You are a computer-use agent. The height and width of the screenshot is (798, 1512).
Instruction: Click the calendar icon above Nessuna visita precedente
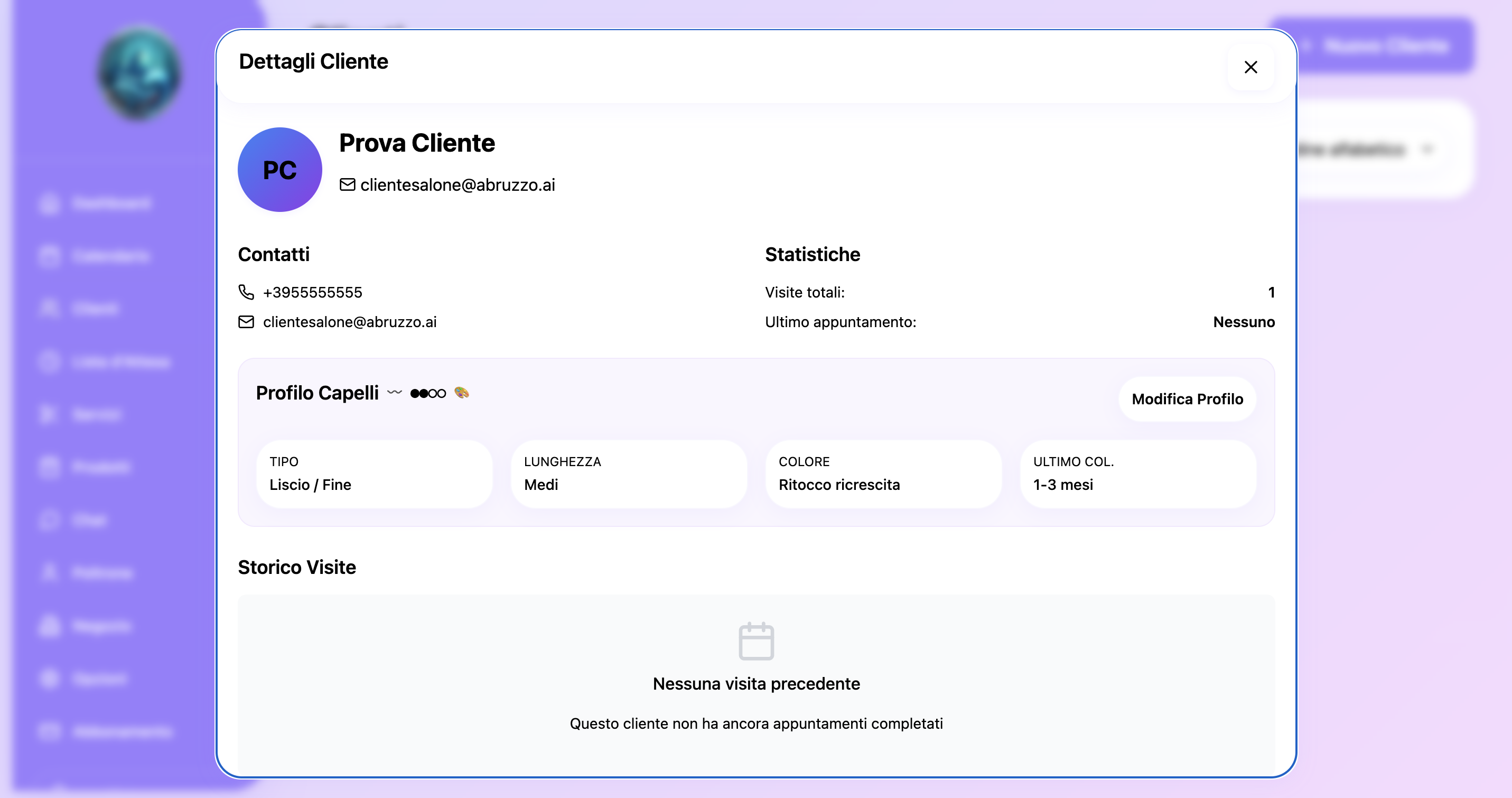point(756,641)
